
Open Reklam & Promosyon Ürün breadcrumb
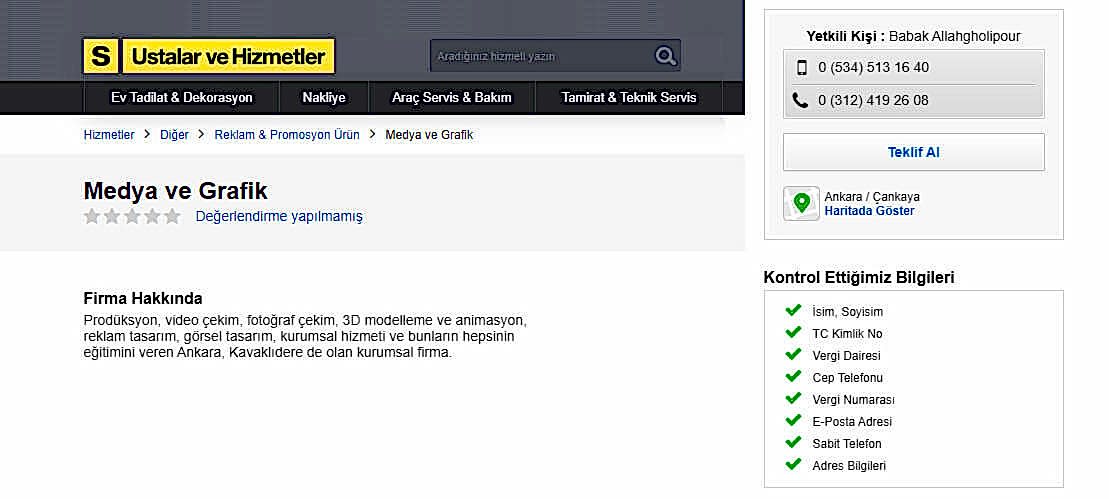(287, 135)
